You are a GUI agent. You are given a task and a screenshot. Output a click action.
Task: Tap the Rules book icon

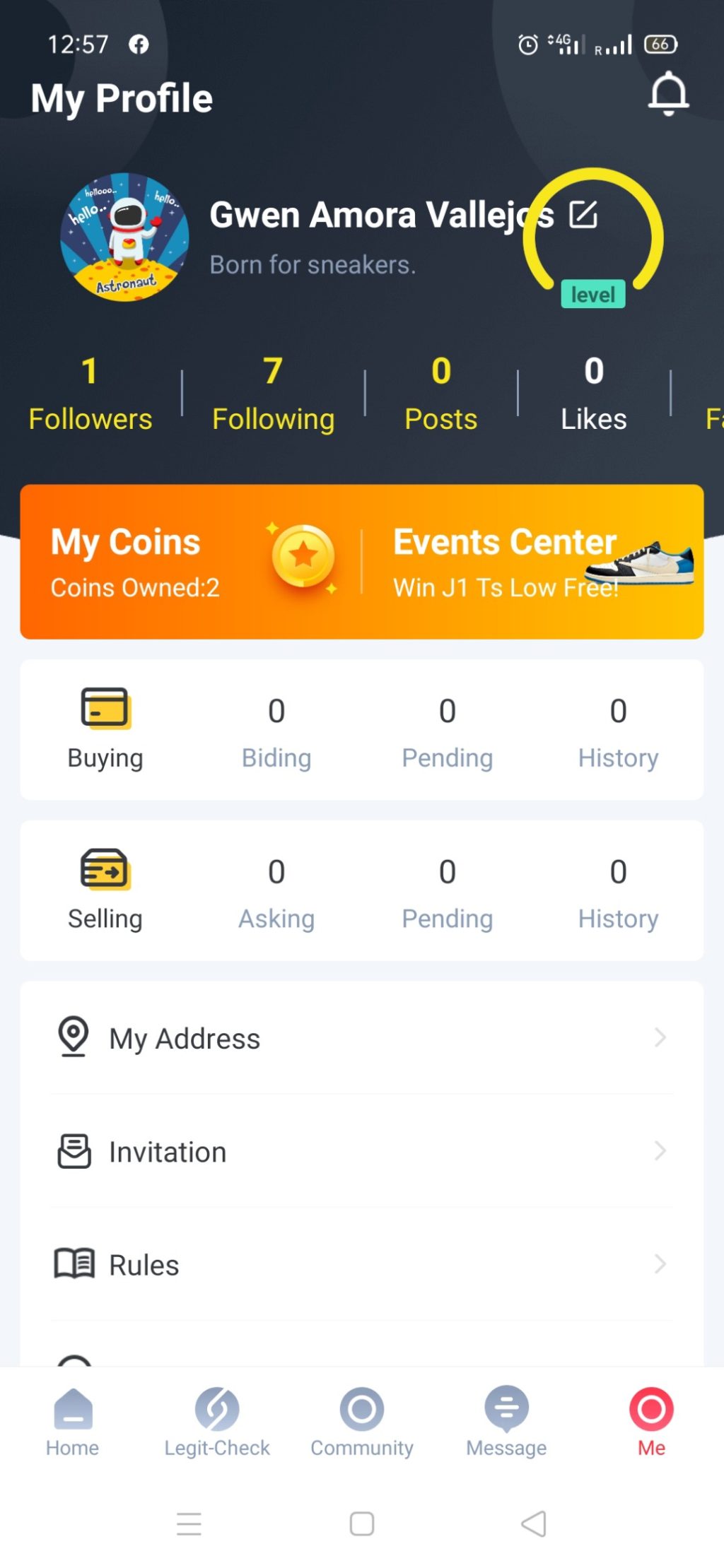(74, 1263)
